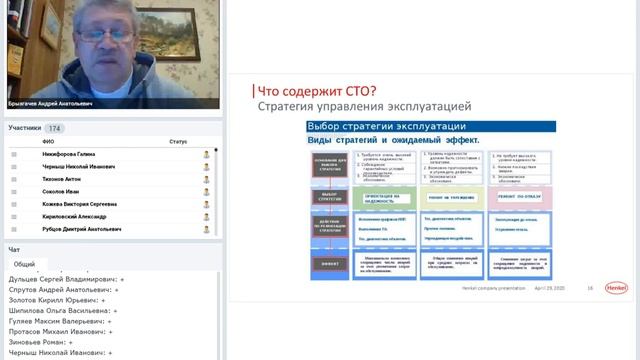640x360 pixels.
Task: Click heading Виды стратегий и ожидаемый эффект
Action: [x=393, y=140]
